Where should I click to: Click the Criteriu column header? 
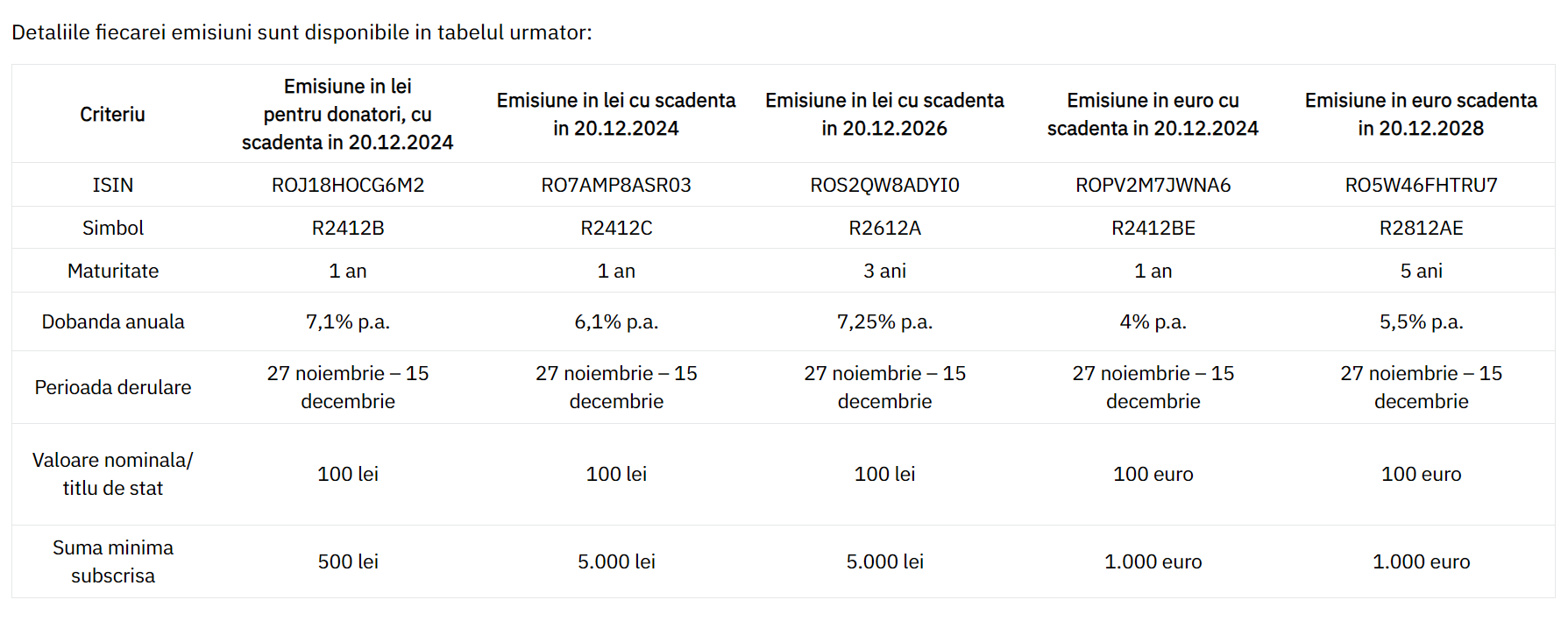112,114
